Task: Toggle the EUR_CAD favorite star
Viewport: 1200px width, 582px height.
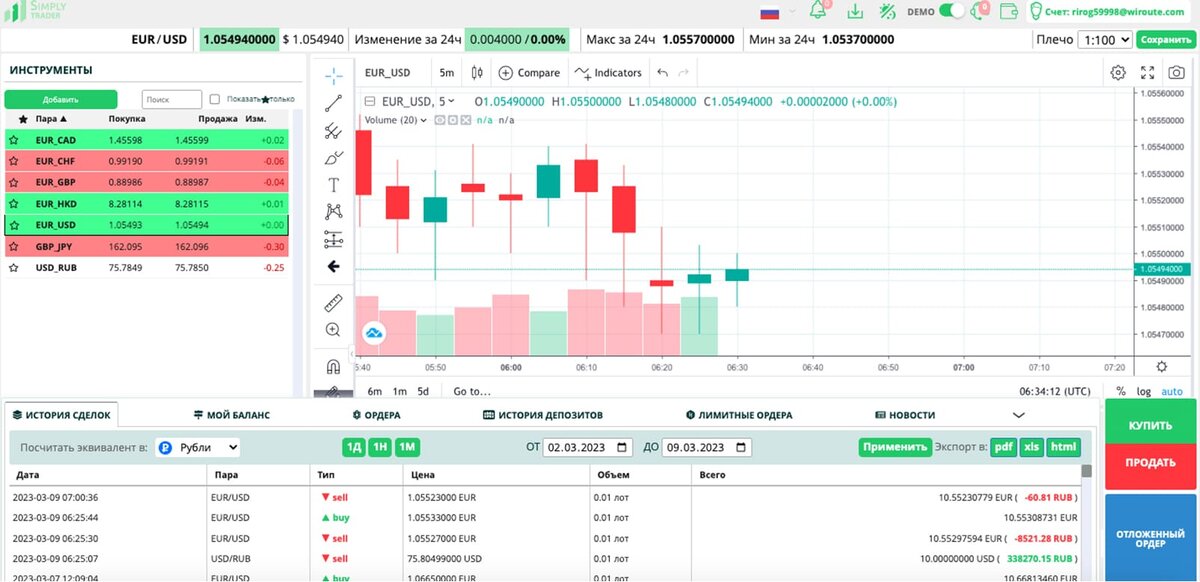Action: point(14,141)
